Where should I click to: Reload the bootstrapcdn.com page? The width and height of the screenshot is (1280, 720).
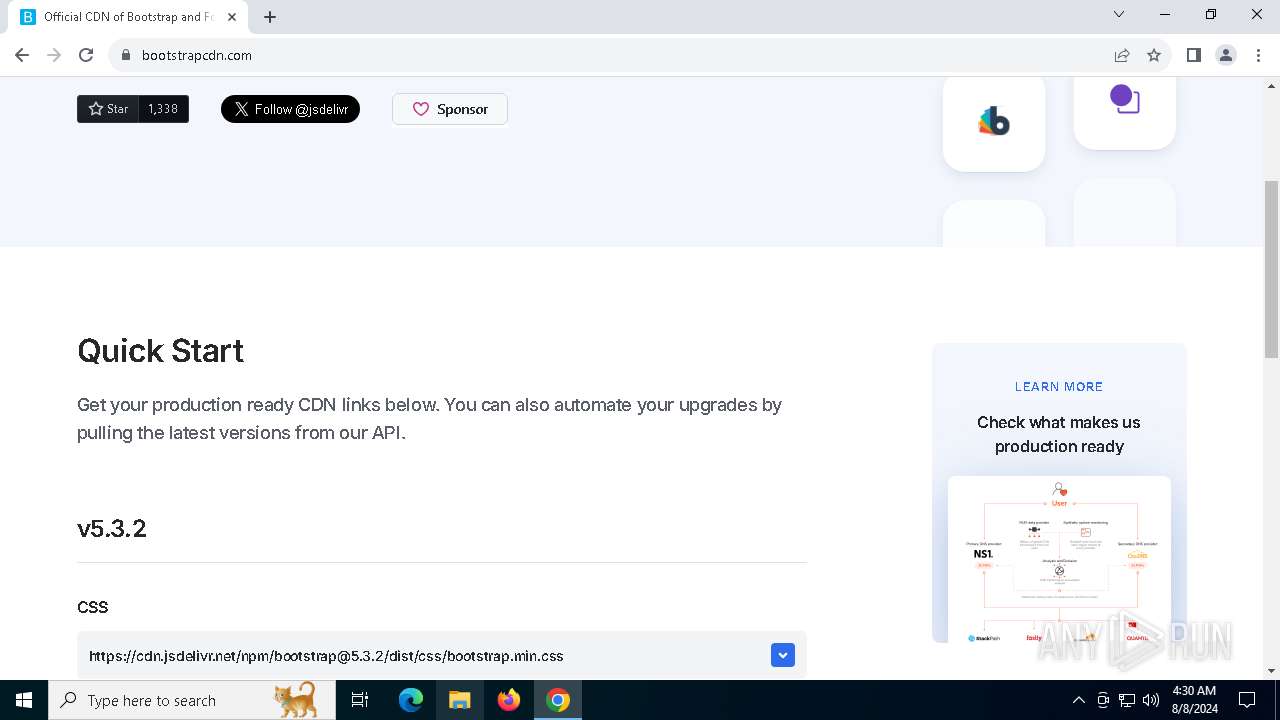click(x=86, y=55)
